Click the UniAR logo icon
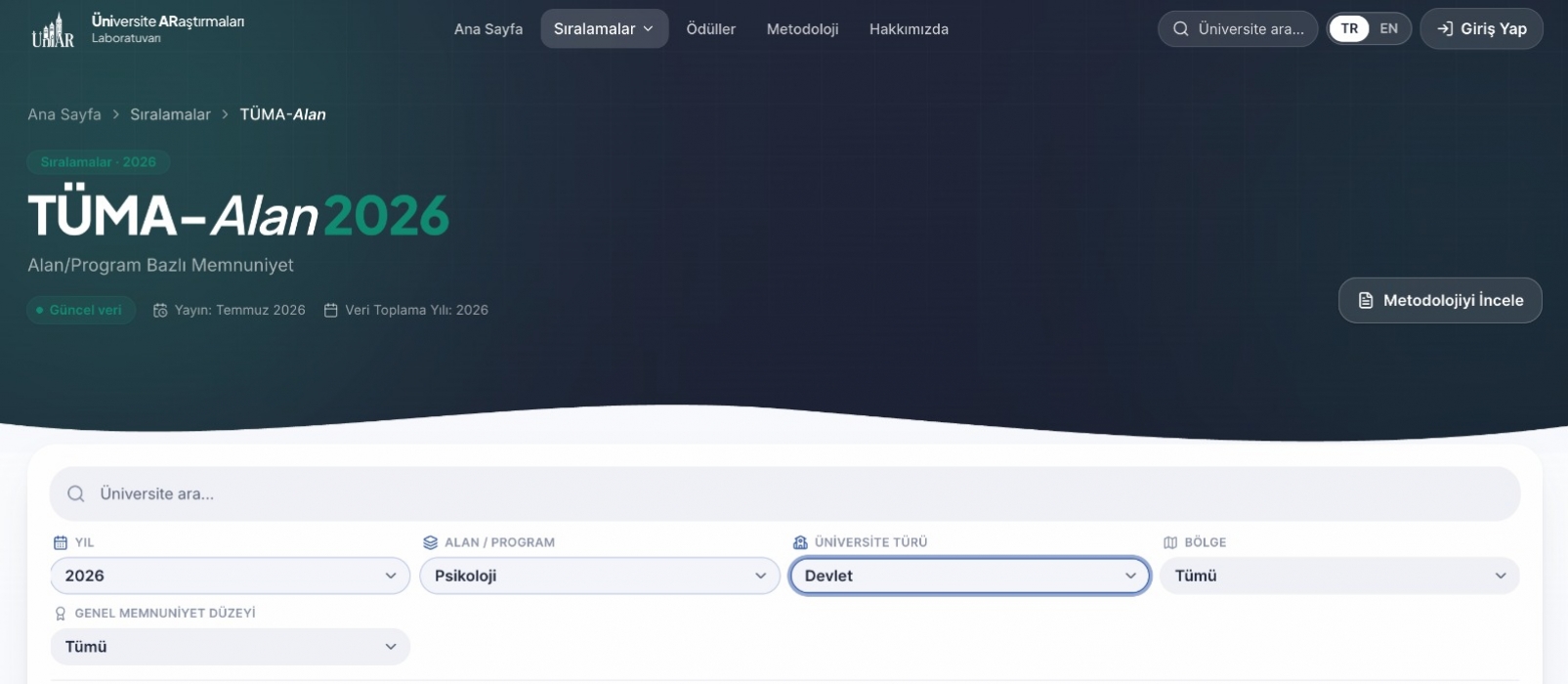 [53, 29]
